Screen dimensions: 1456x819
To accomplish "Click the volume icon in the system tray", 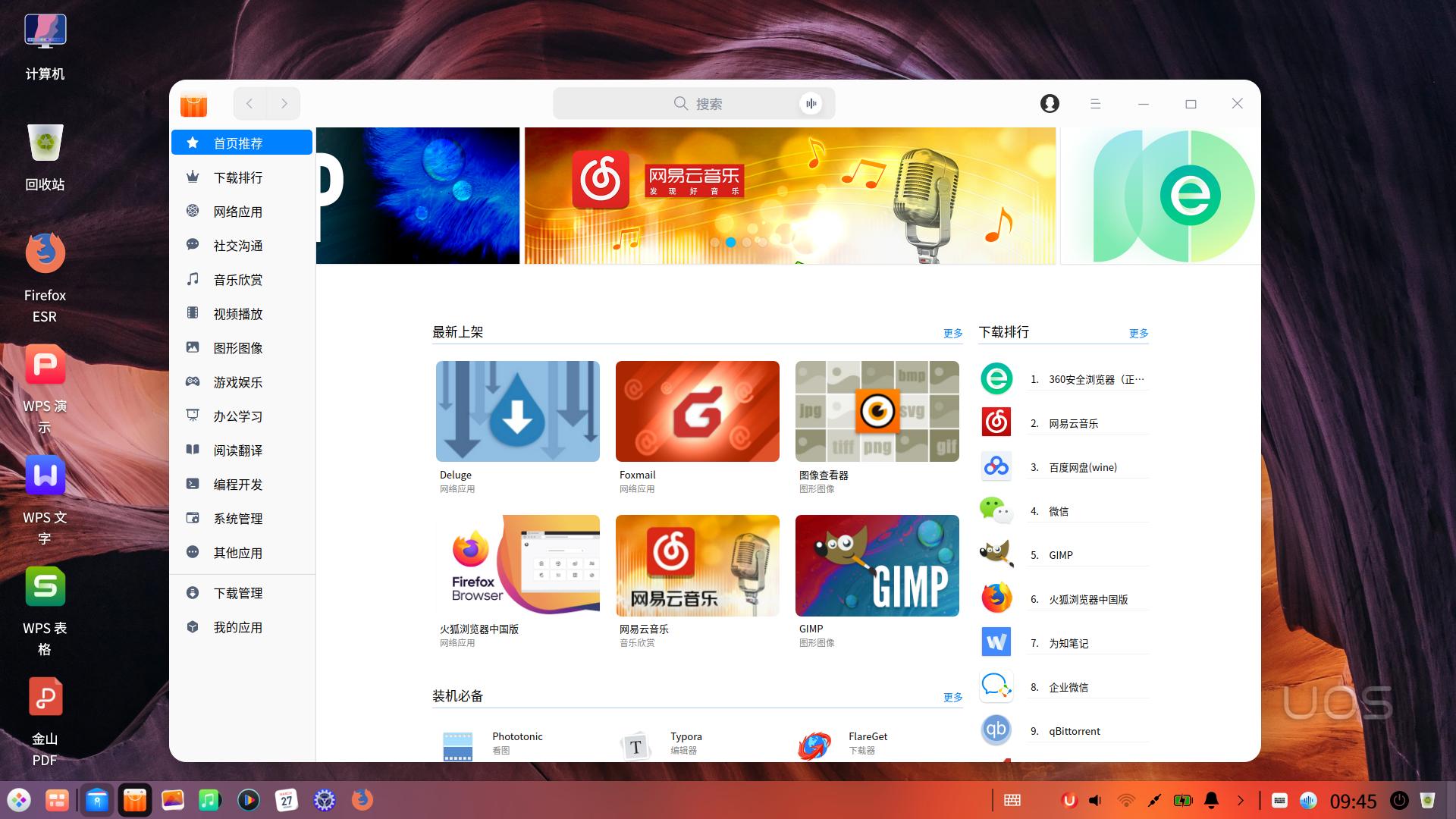I will (1094, 800).
